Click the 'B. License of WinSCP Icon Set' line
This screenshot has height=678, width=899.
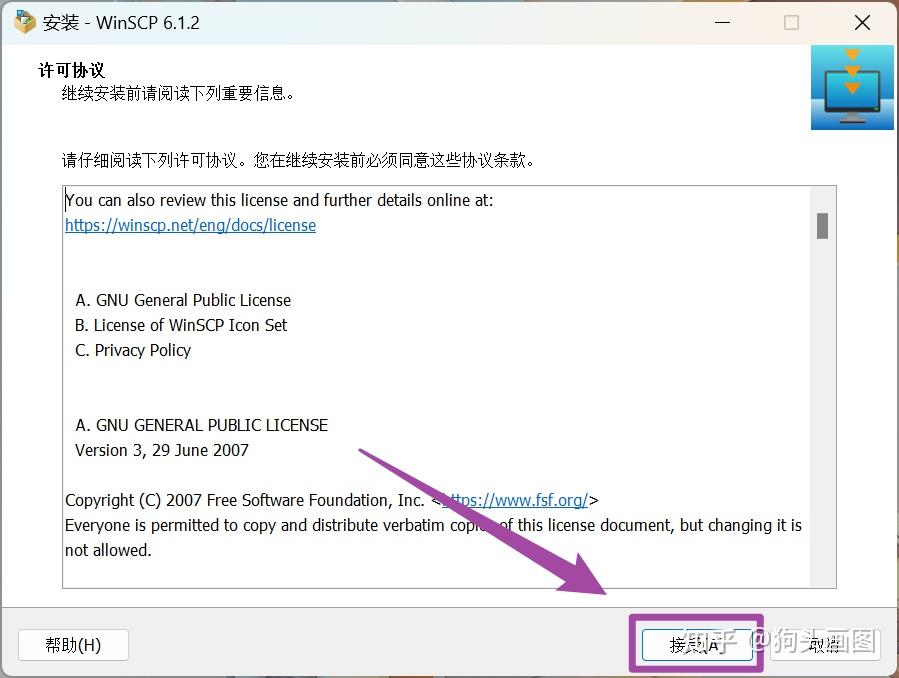180,325
